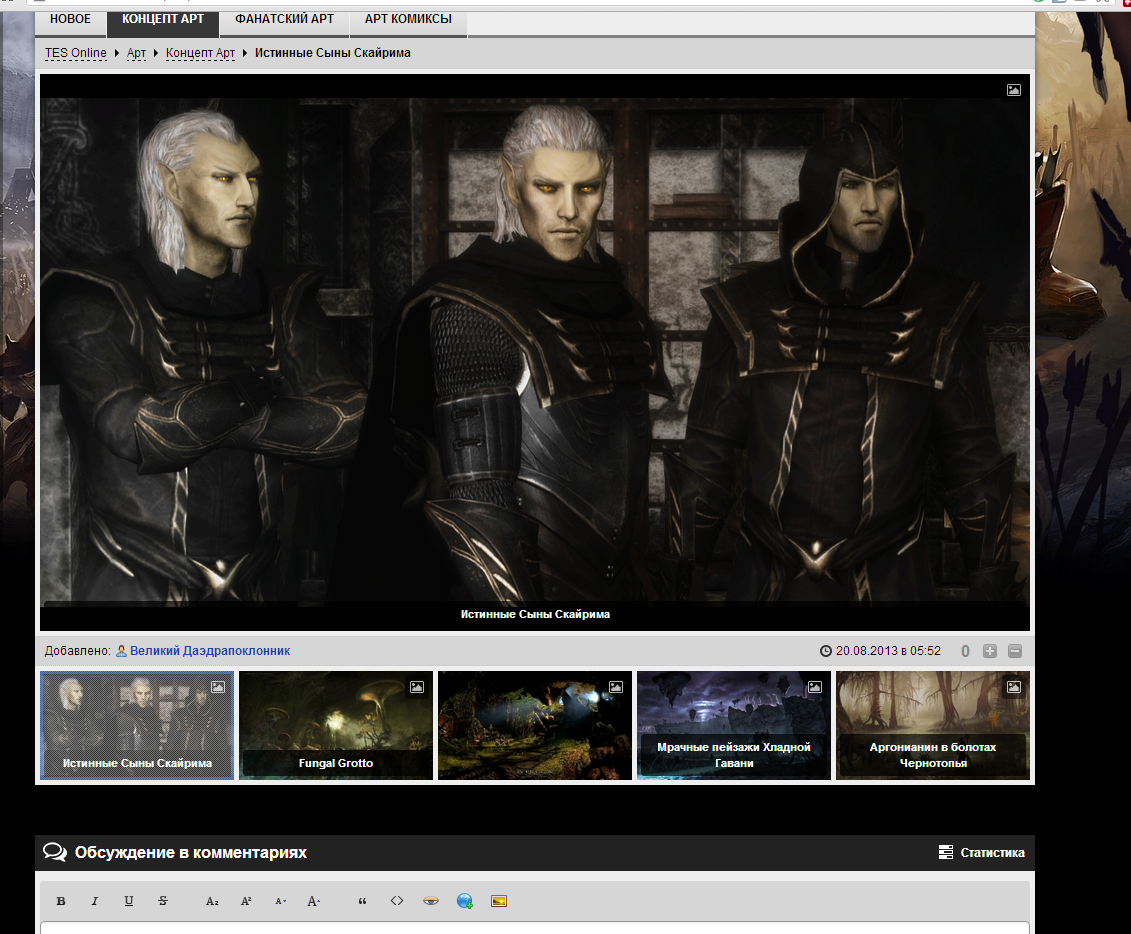Viewport: 1131px width, 934px height.
Task: Click the plus vote button
Action: pos(990,651)
